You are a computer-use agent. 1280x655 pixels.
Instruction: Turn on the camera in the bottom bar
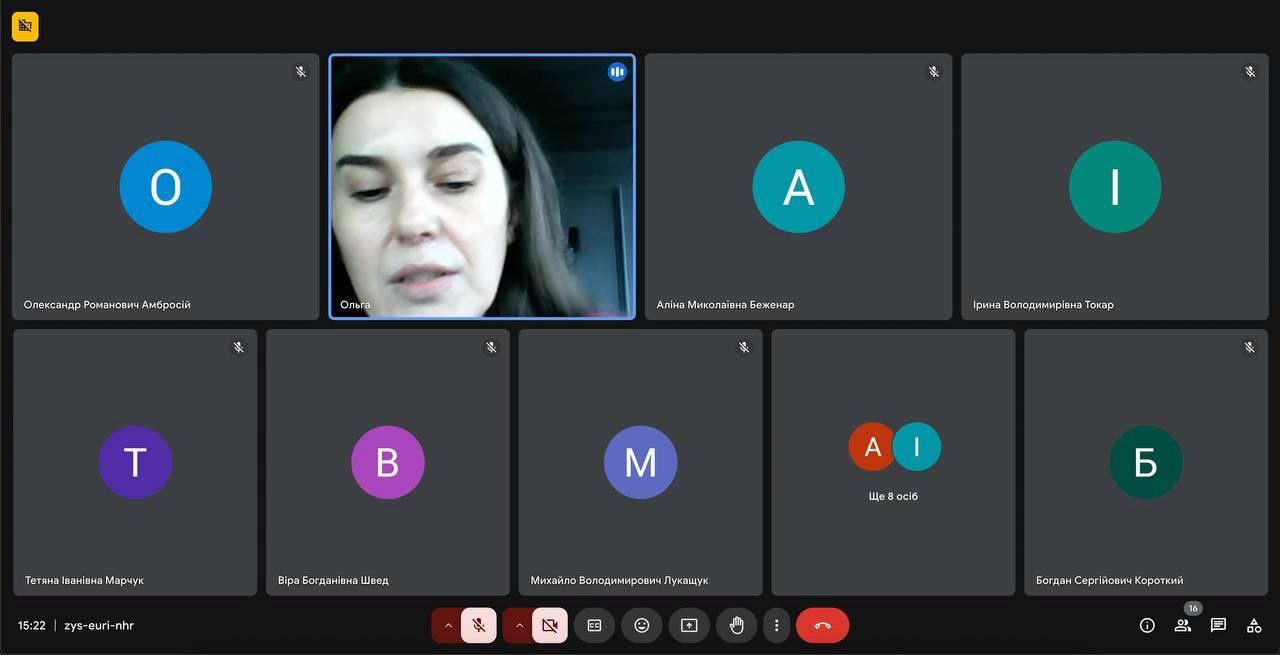549,625
